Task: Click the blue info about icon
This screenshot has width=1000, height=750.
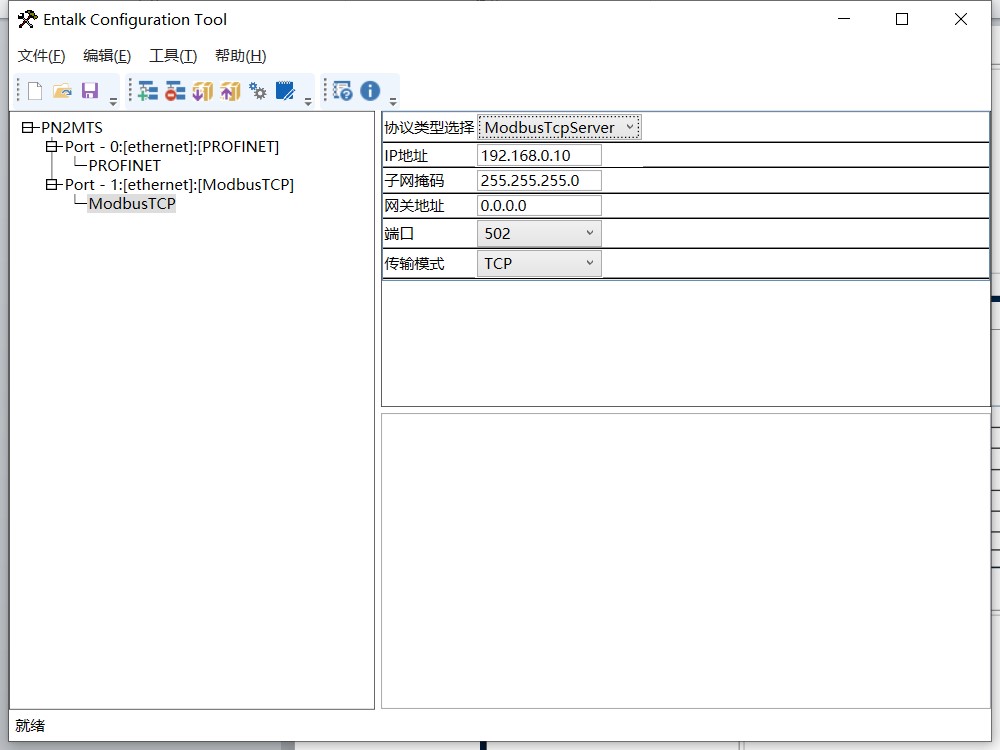Action: click(370, 91)
